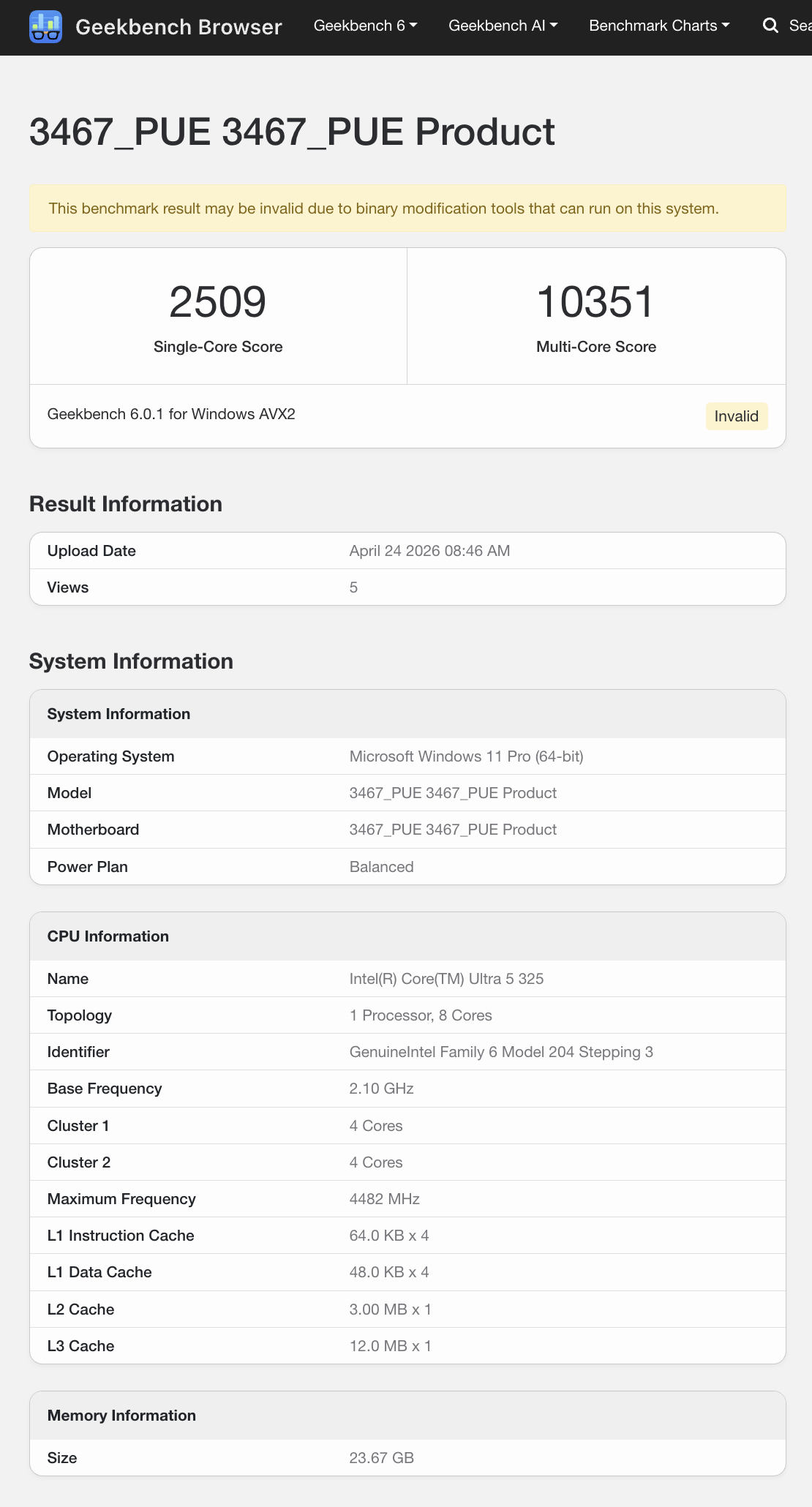
Task: Expand the Geekbench AI dropdown
Action: (x=503, y=26)
